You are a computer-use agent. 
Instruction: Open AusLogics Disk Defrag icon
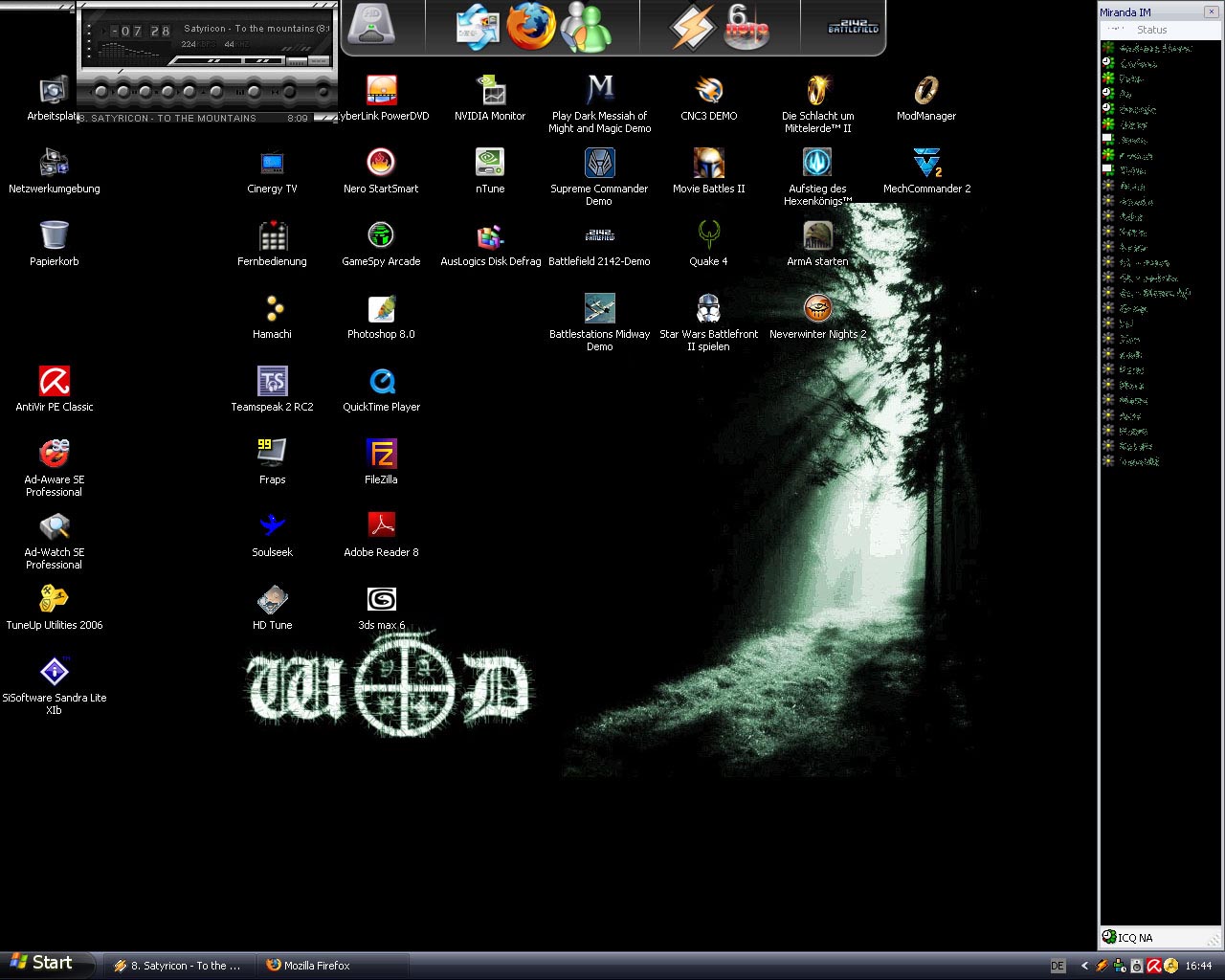click(x=490, y=243)
